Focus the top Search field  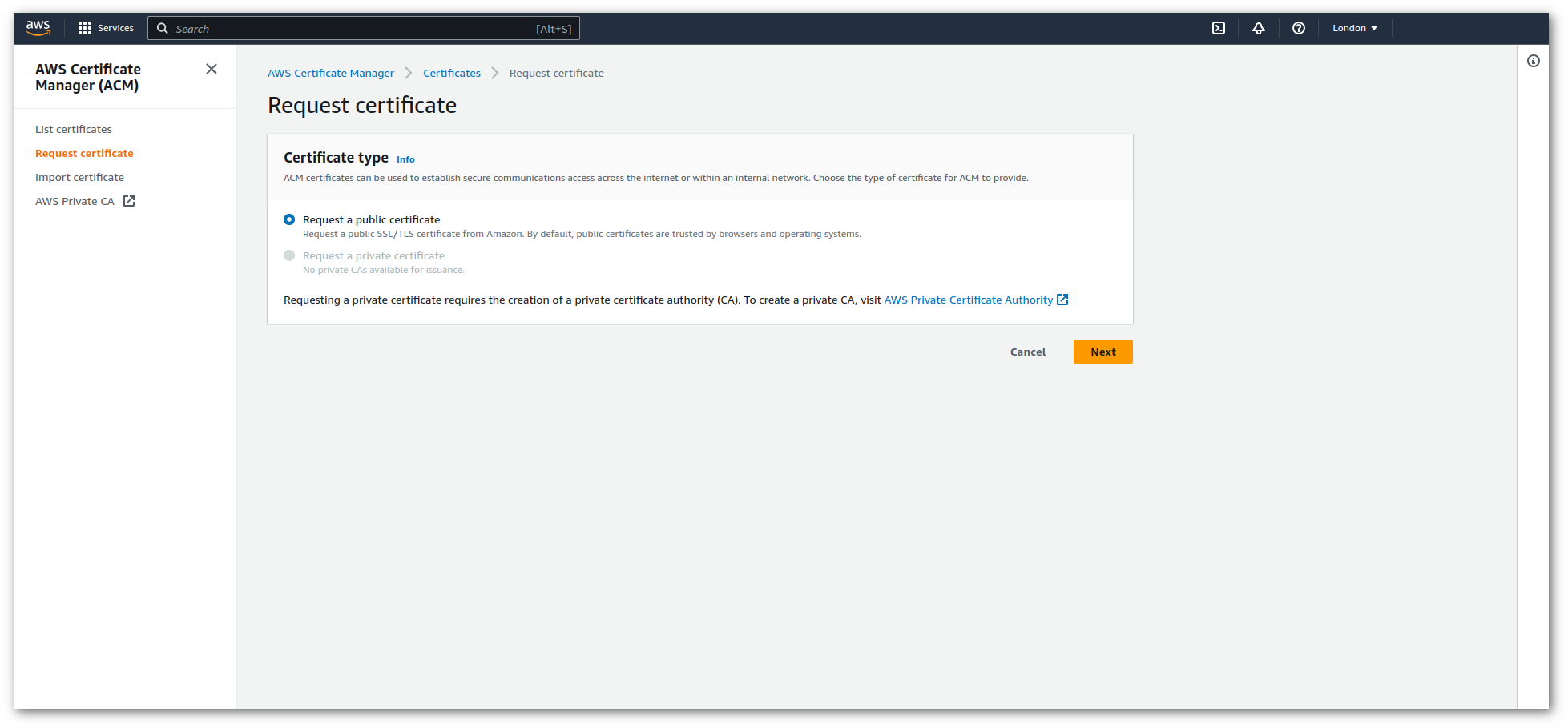pyautogui.click(x=364, y=28)
